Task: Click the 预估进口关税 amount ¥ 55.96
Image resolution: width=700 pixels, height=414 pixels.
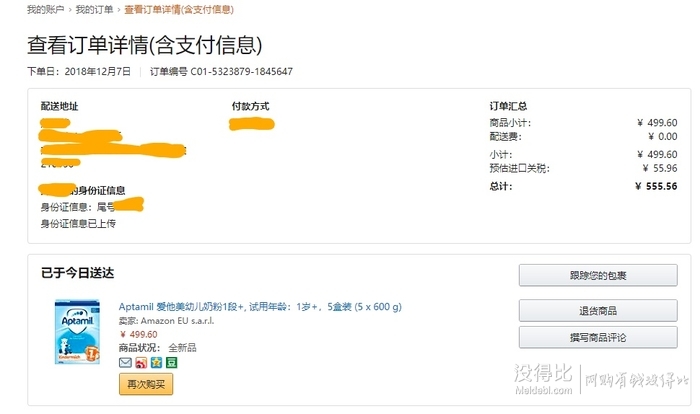Action: coord(660,168)
